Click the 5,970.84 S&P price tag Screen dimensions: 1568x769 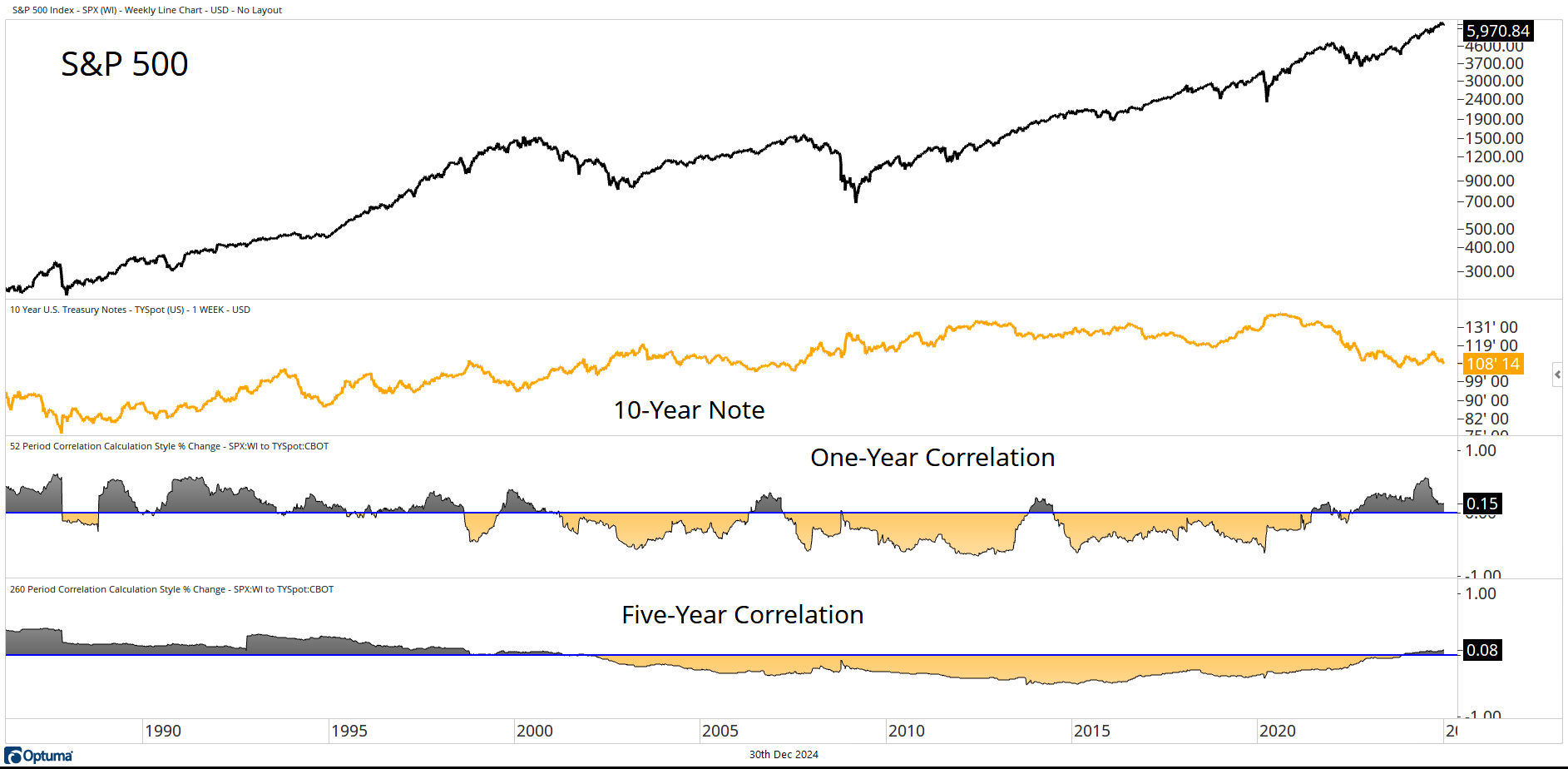point(1497,31)
